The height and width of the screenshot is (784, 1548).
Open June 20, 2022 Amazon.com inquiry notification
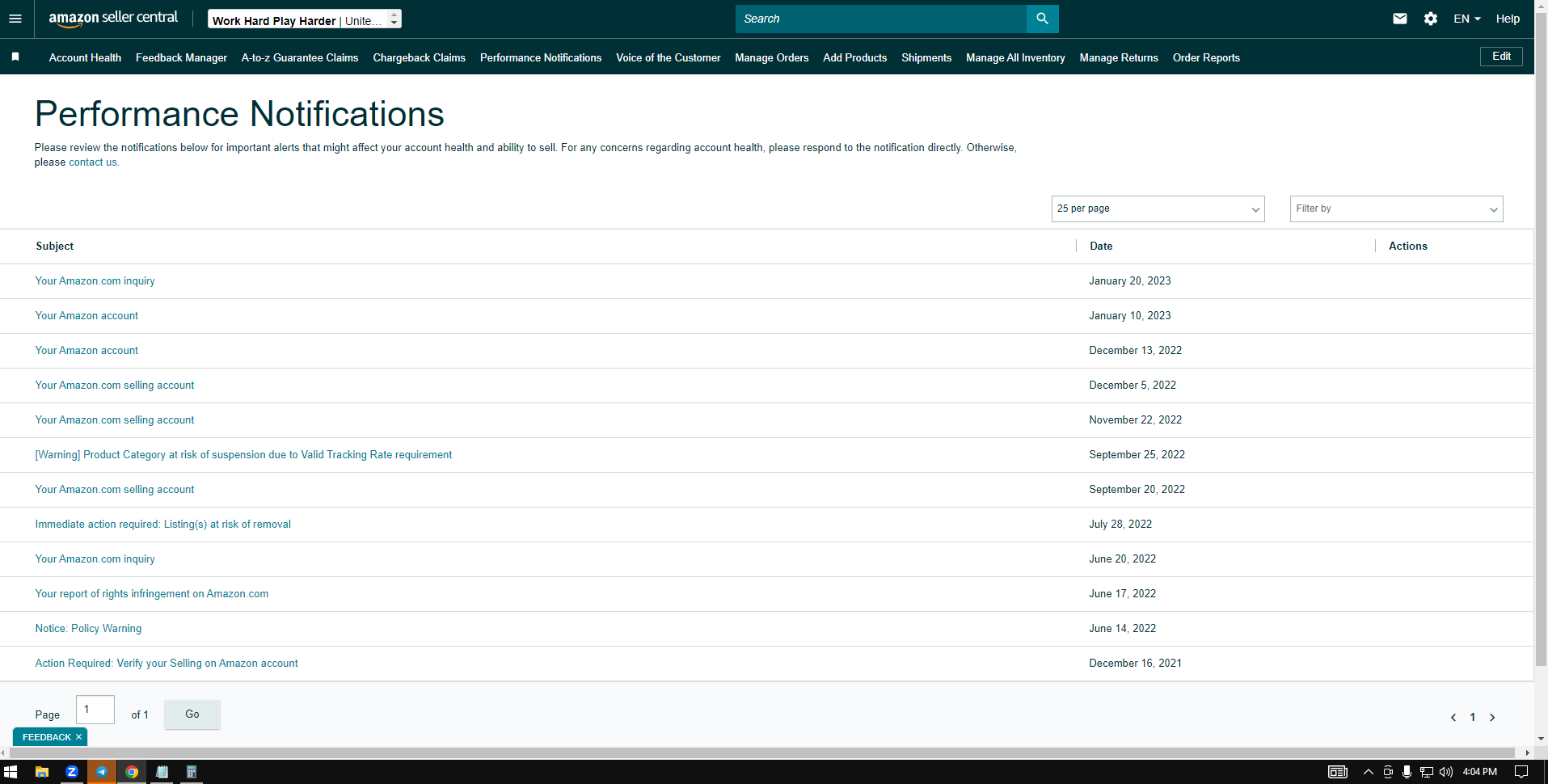[95, 559]
